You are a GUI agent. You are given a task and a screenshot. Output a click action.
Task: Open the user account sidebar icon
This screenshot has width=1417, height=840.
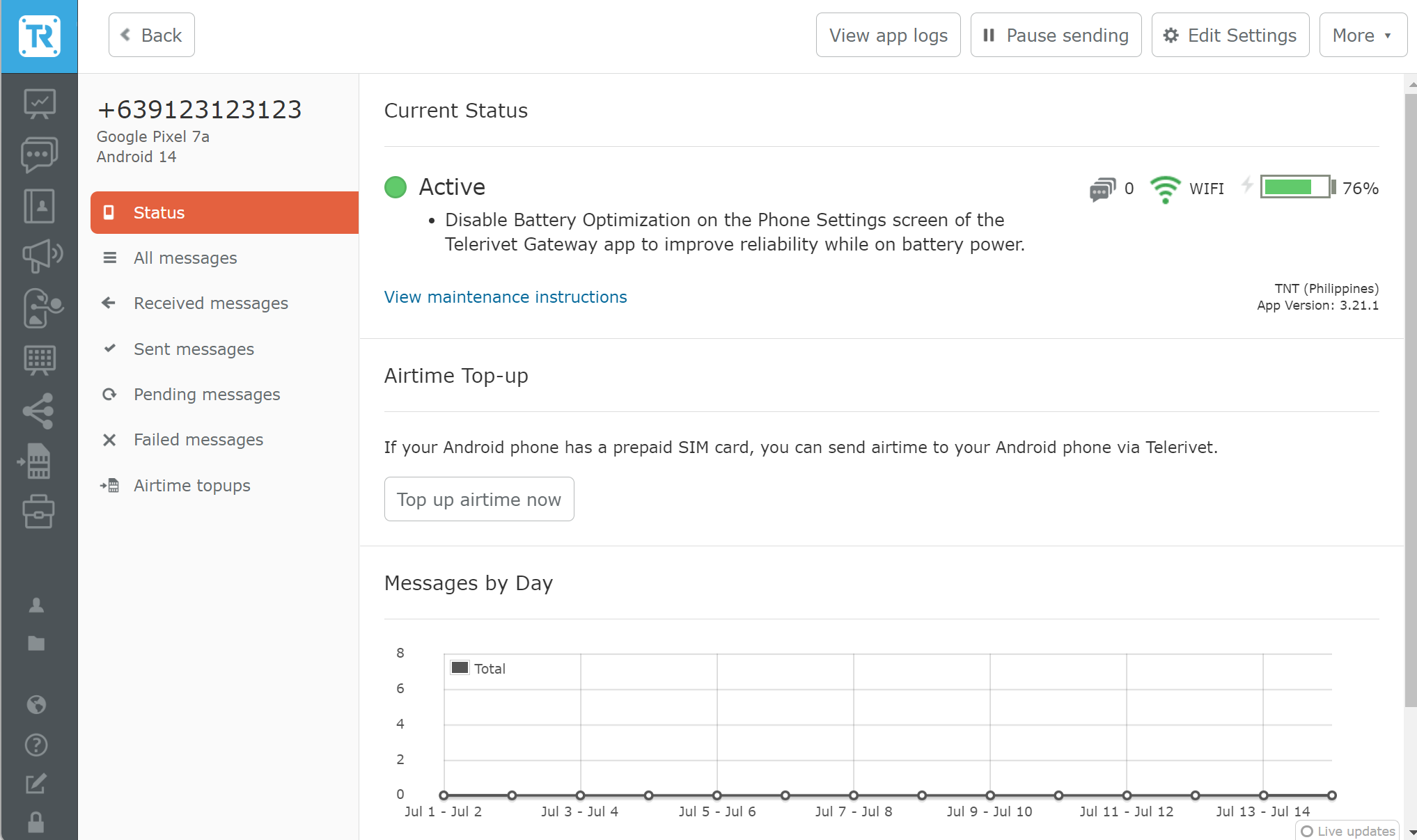36,605
